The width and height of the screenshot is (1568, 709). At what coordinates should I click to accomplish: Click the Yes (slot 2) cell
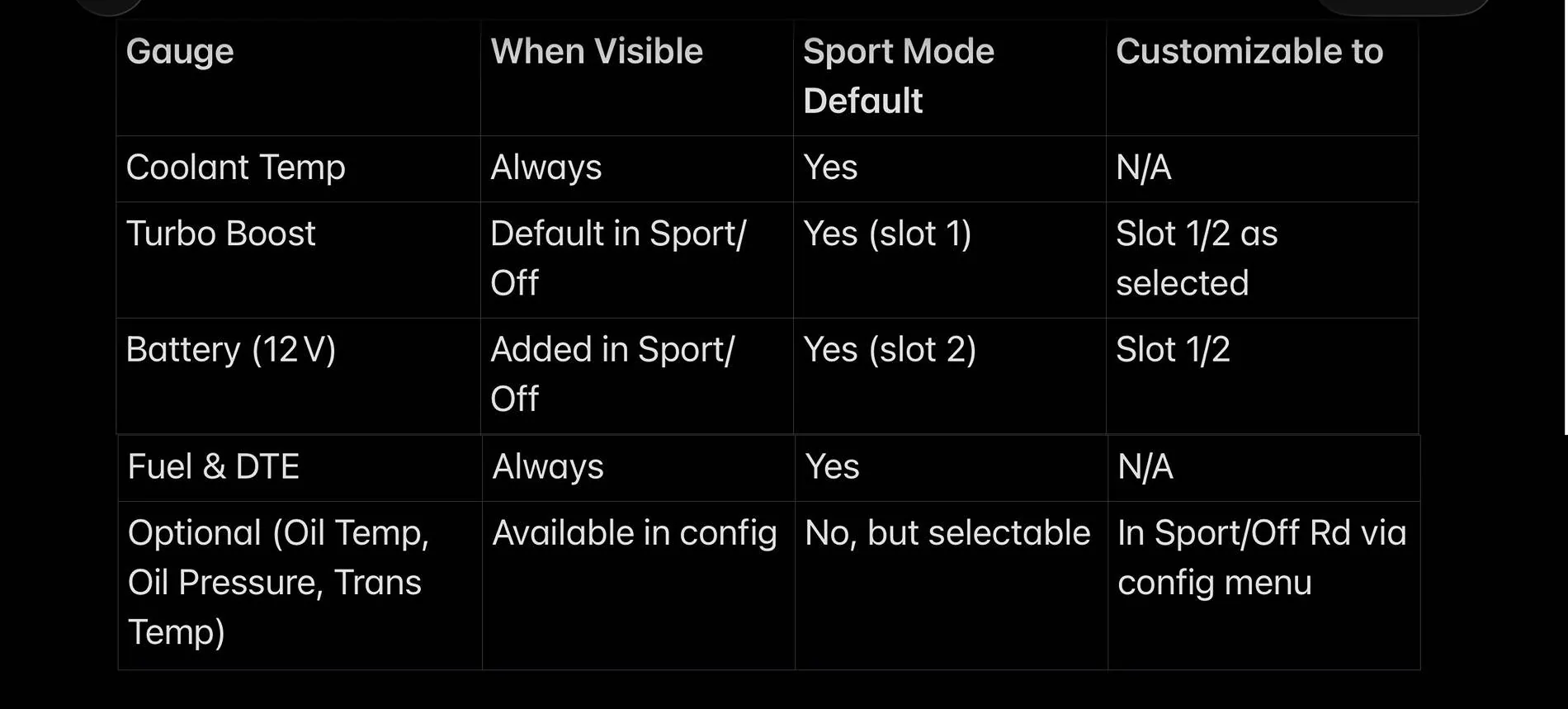pos(890,350)
